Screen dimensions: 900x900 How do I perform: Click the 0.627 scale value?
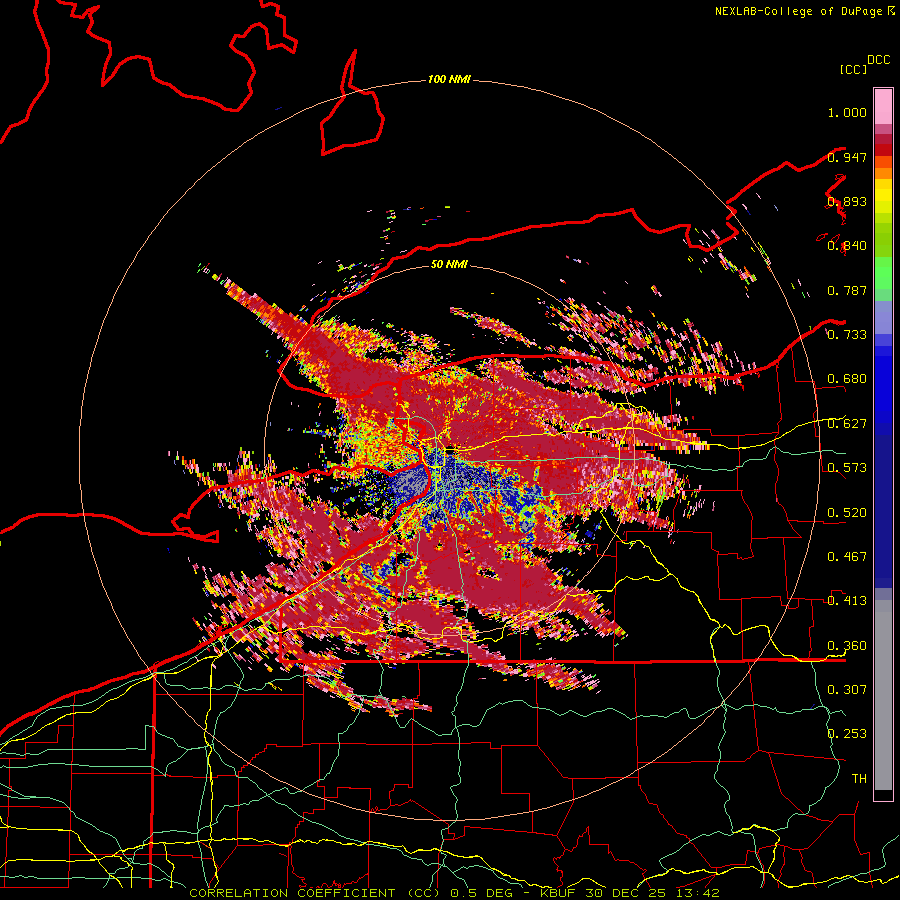point(847,424)
